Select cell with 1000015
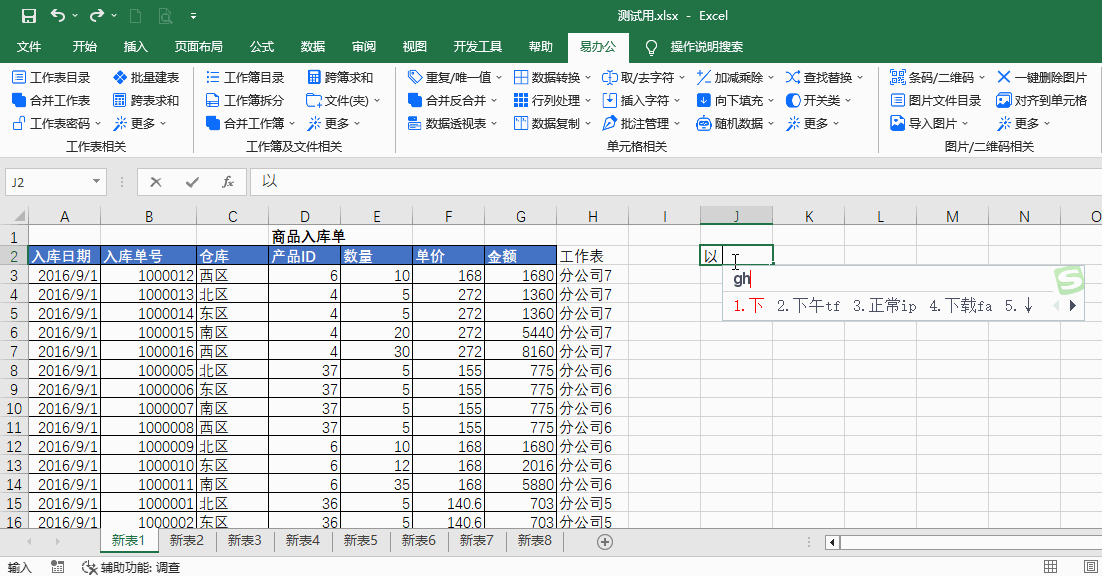The height and width of the screenshot is (576, 1102). tap(148, 333)
